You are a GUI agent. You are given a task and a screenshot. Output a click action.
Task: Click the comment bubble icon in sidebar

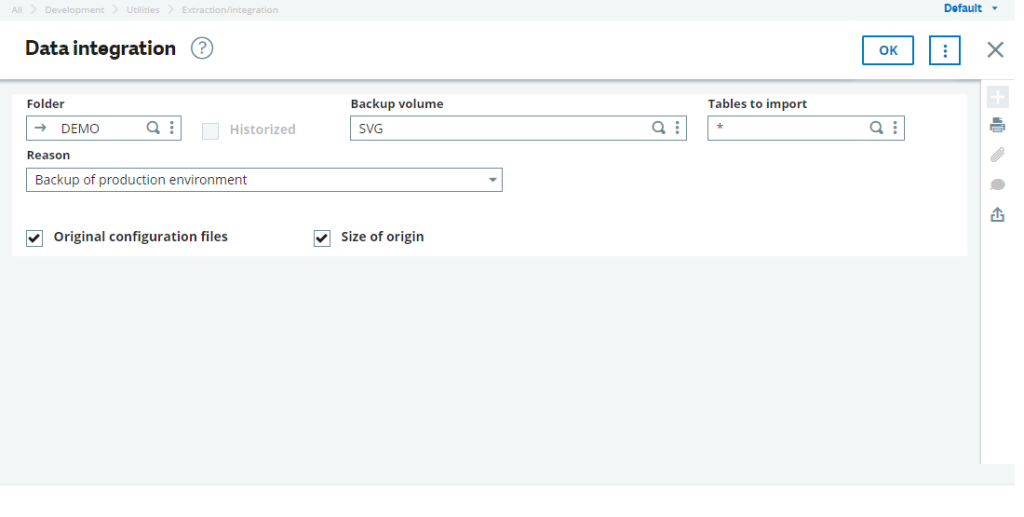pyautogui.click(x=997, y=185)
